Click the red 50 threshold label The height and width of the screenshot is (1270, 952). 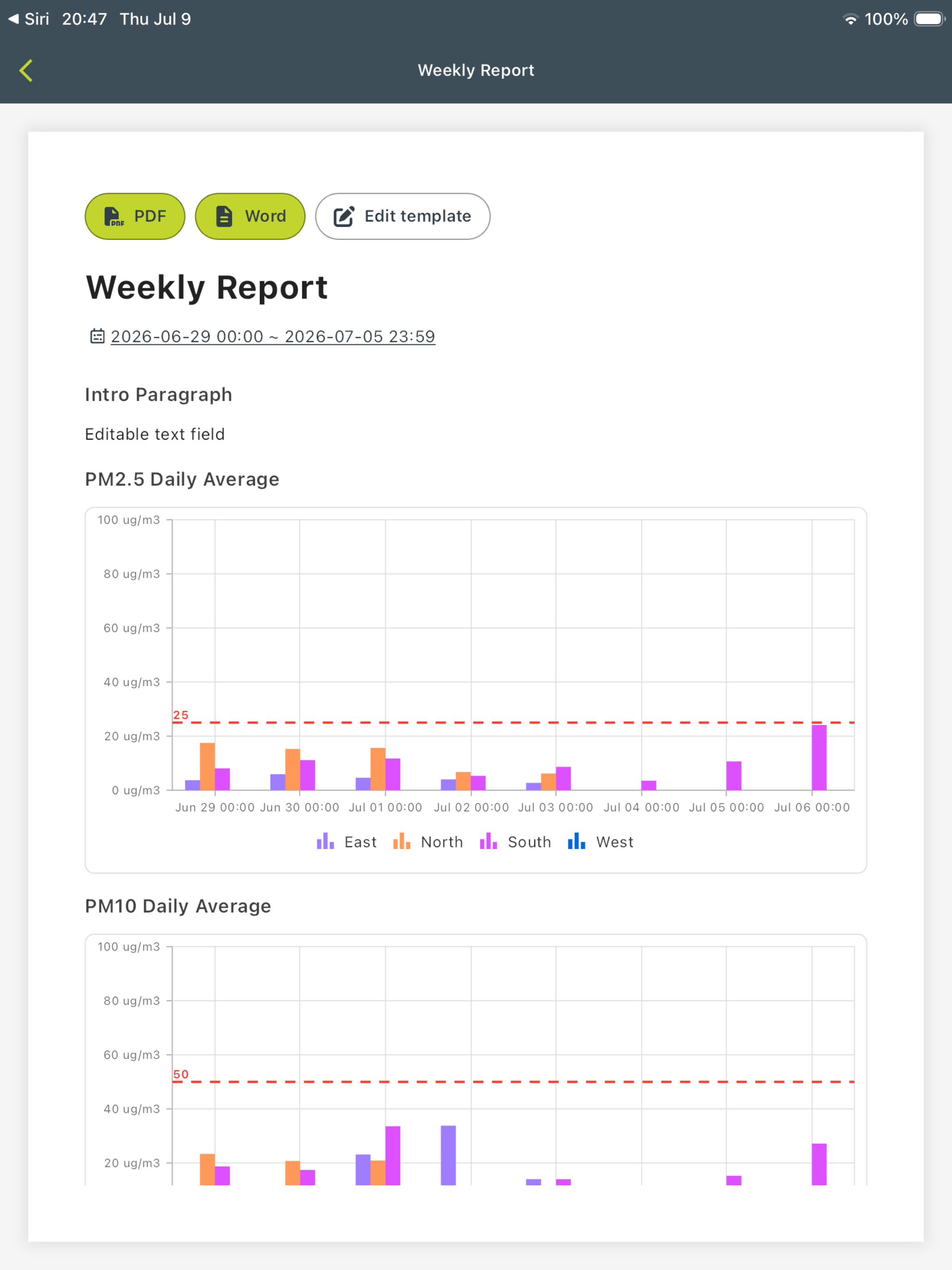click(181, 1074)
